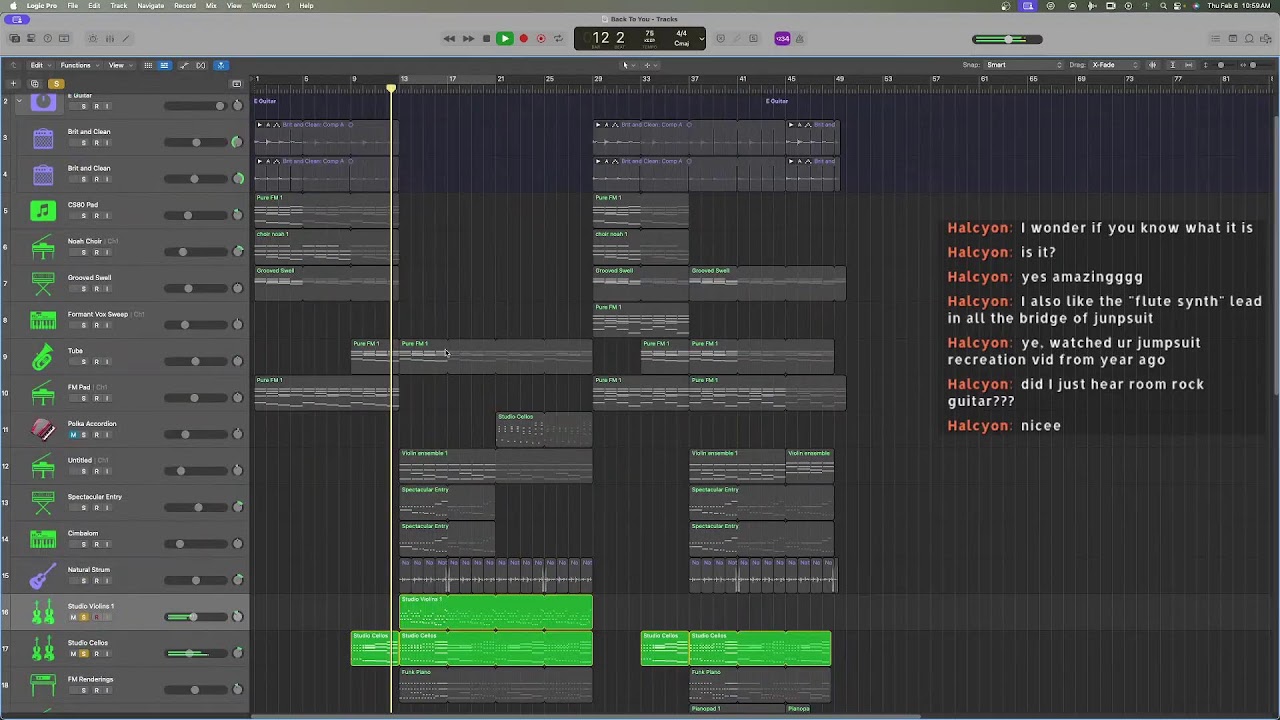Select the Studio Violins 1 instrument icon

43,613
